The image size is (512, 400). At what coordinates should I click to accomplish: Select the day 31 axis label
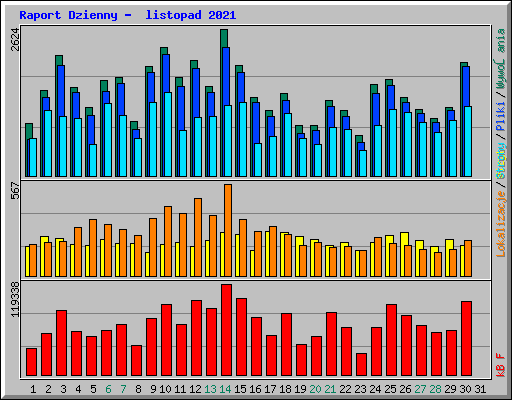[x=480, y=389]
